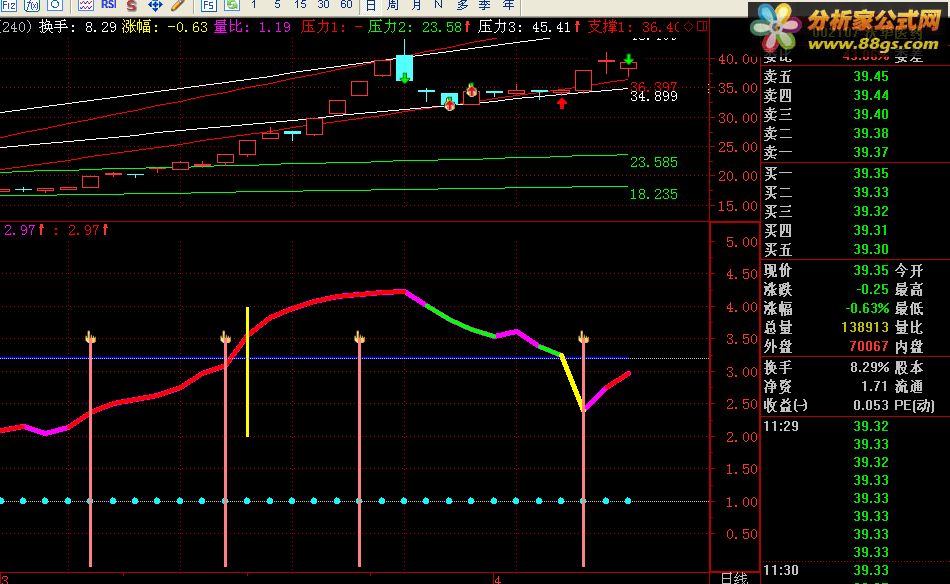Select the 月 monthly period tab

coord(416,5)
